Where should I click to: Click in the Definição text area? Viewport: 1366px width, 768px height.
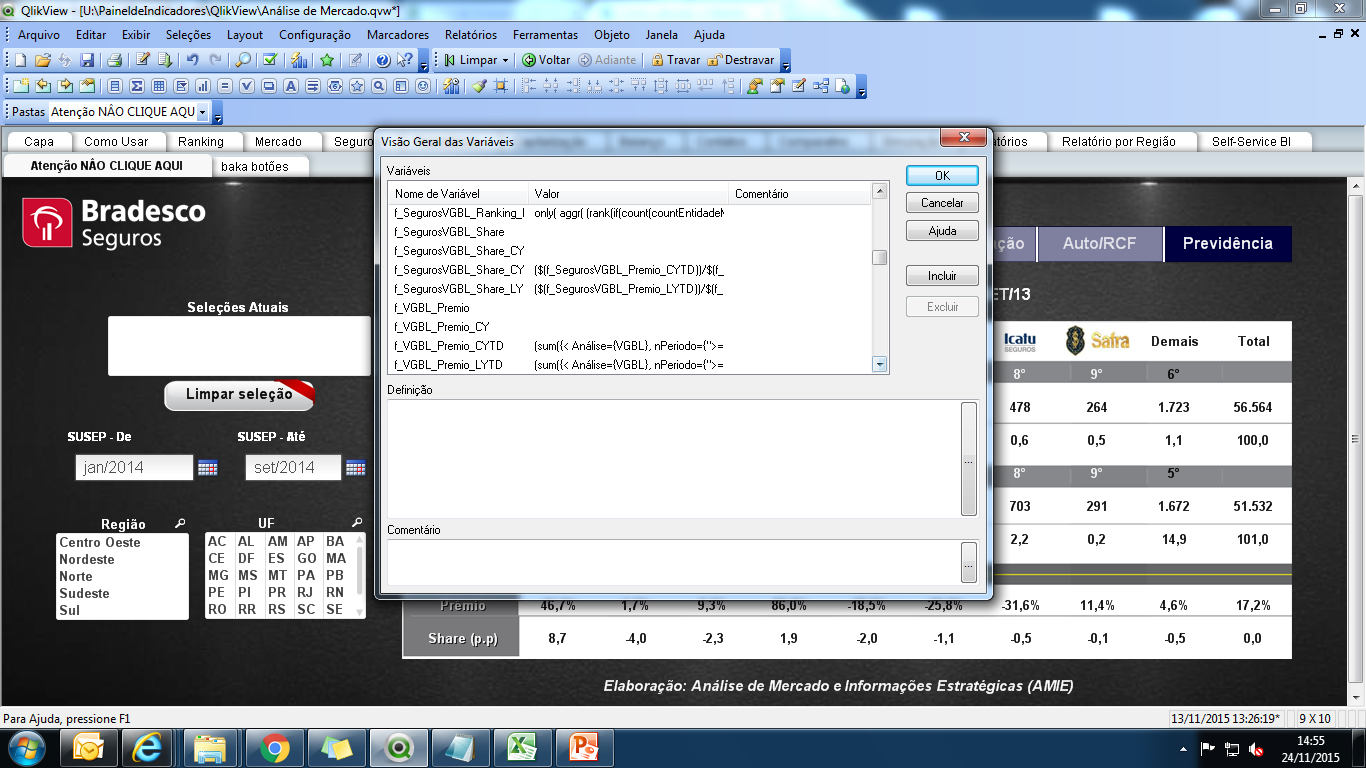pos(673,457)
